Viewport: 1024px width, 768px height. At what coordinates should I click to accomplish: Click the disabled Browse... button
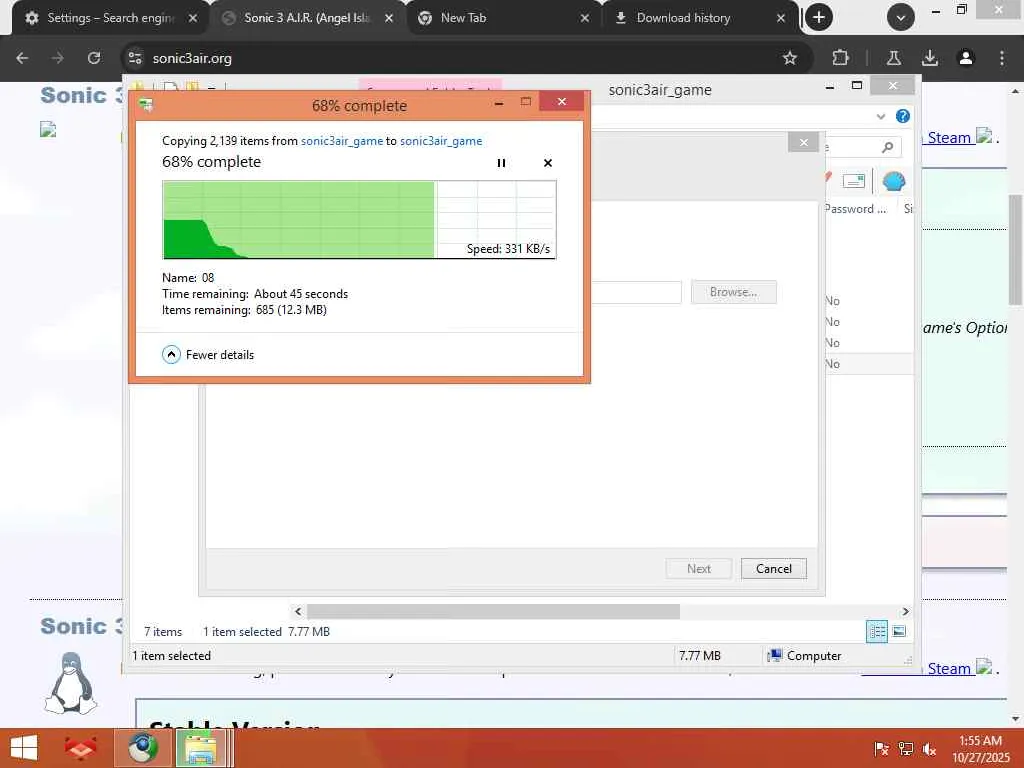click(x=733, y=292)
